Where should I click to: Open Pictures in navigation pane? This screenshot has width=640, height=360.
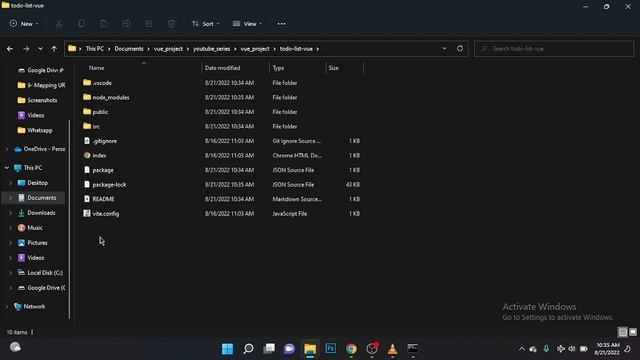coord(33,243)
